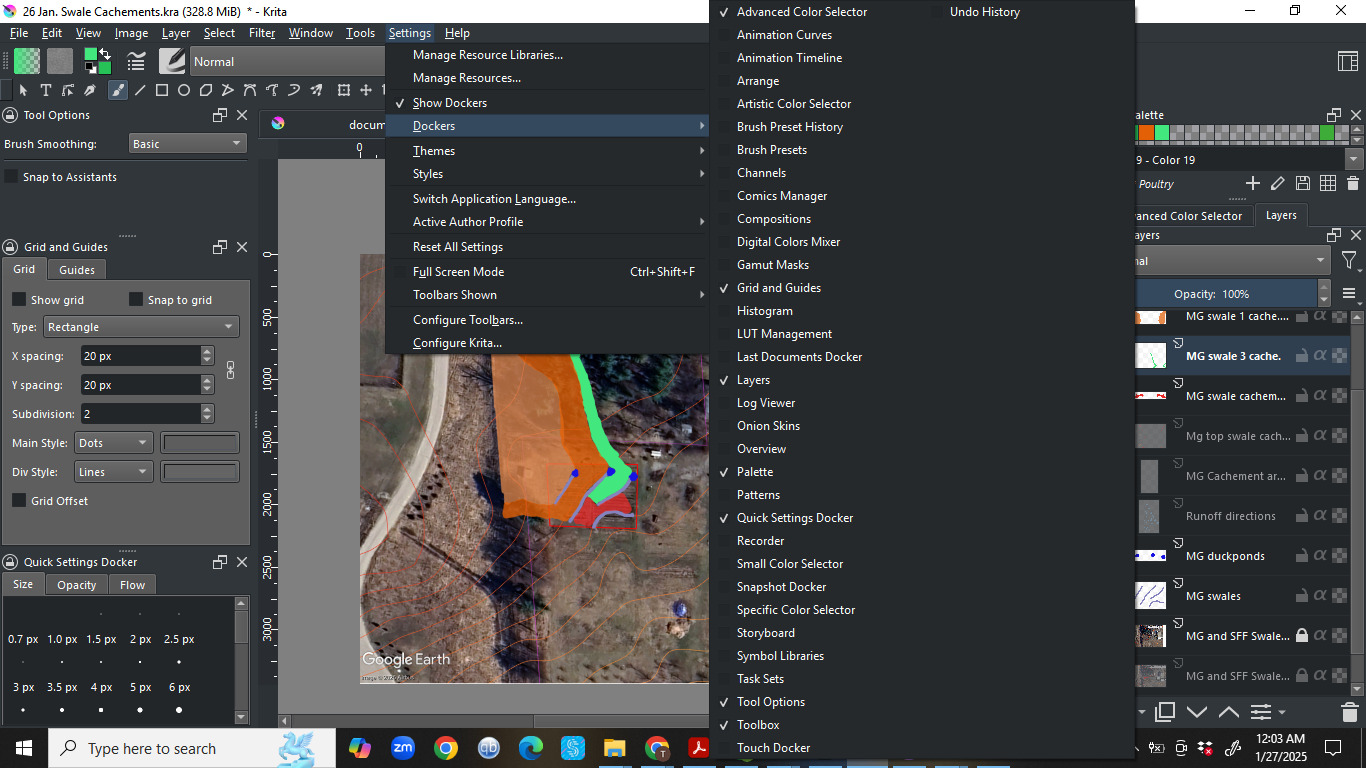This screenshot has width=1366, height=768.
Task: Select the Text tool in the toolbox
Action: click(x=45, y=90)
